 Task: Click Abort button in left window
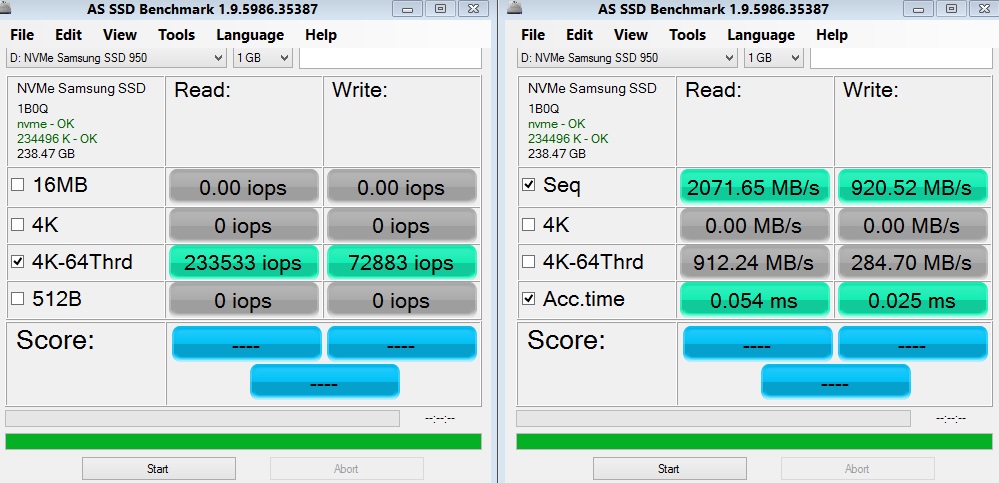click(x=347, y=469)
